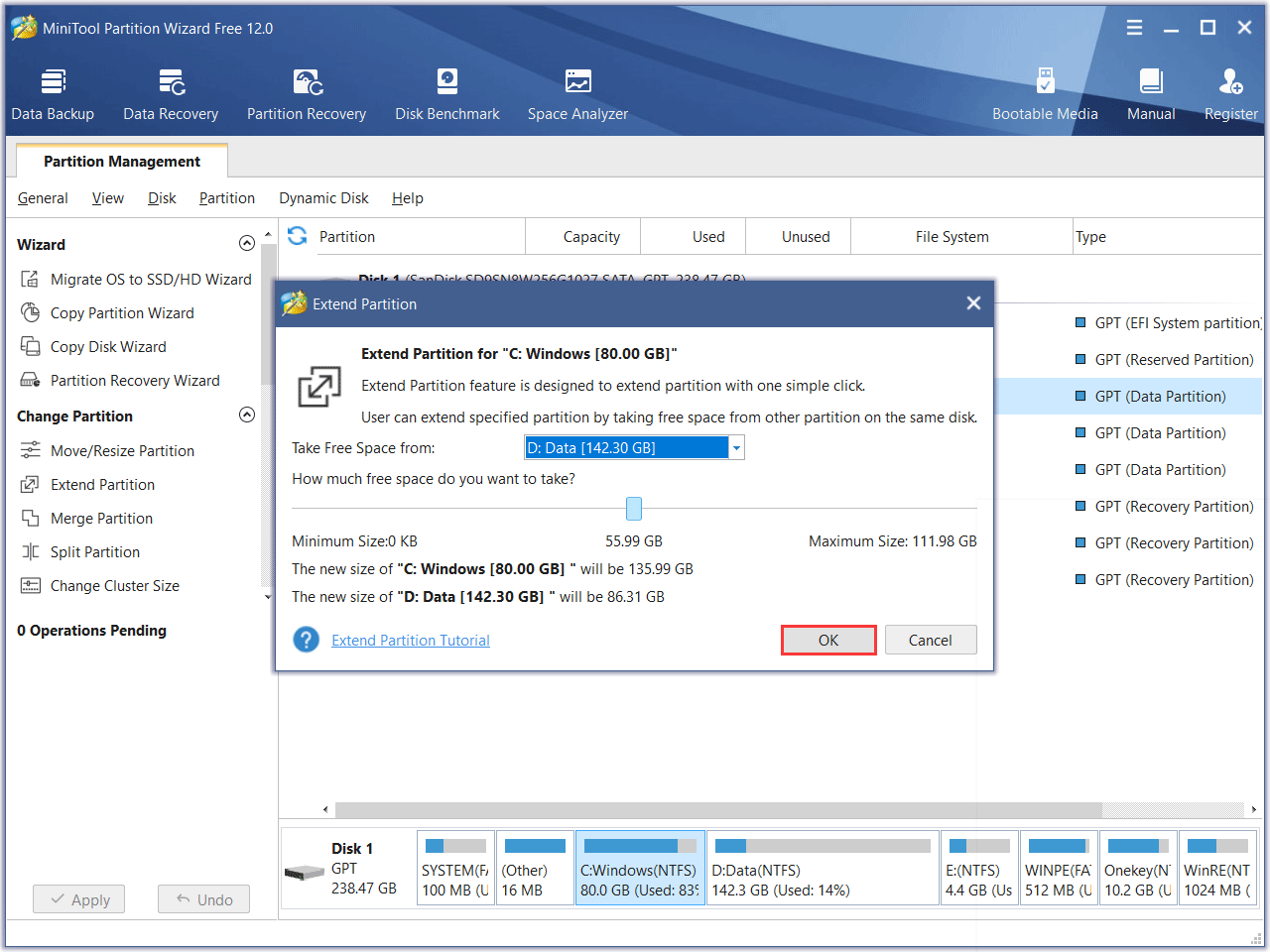Open the Disk menu

[162, 198]
